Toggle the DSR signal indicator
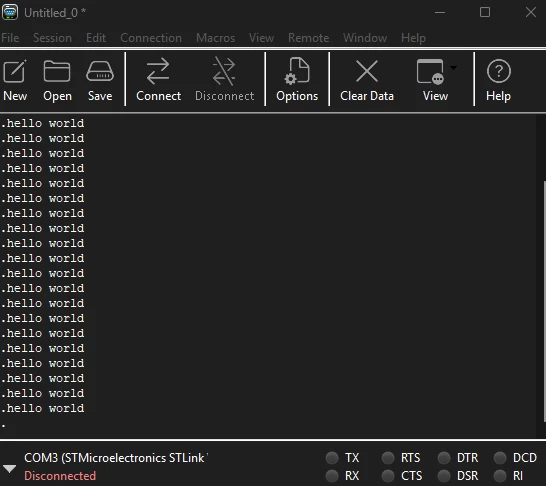 click(444, 476)
